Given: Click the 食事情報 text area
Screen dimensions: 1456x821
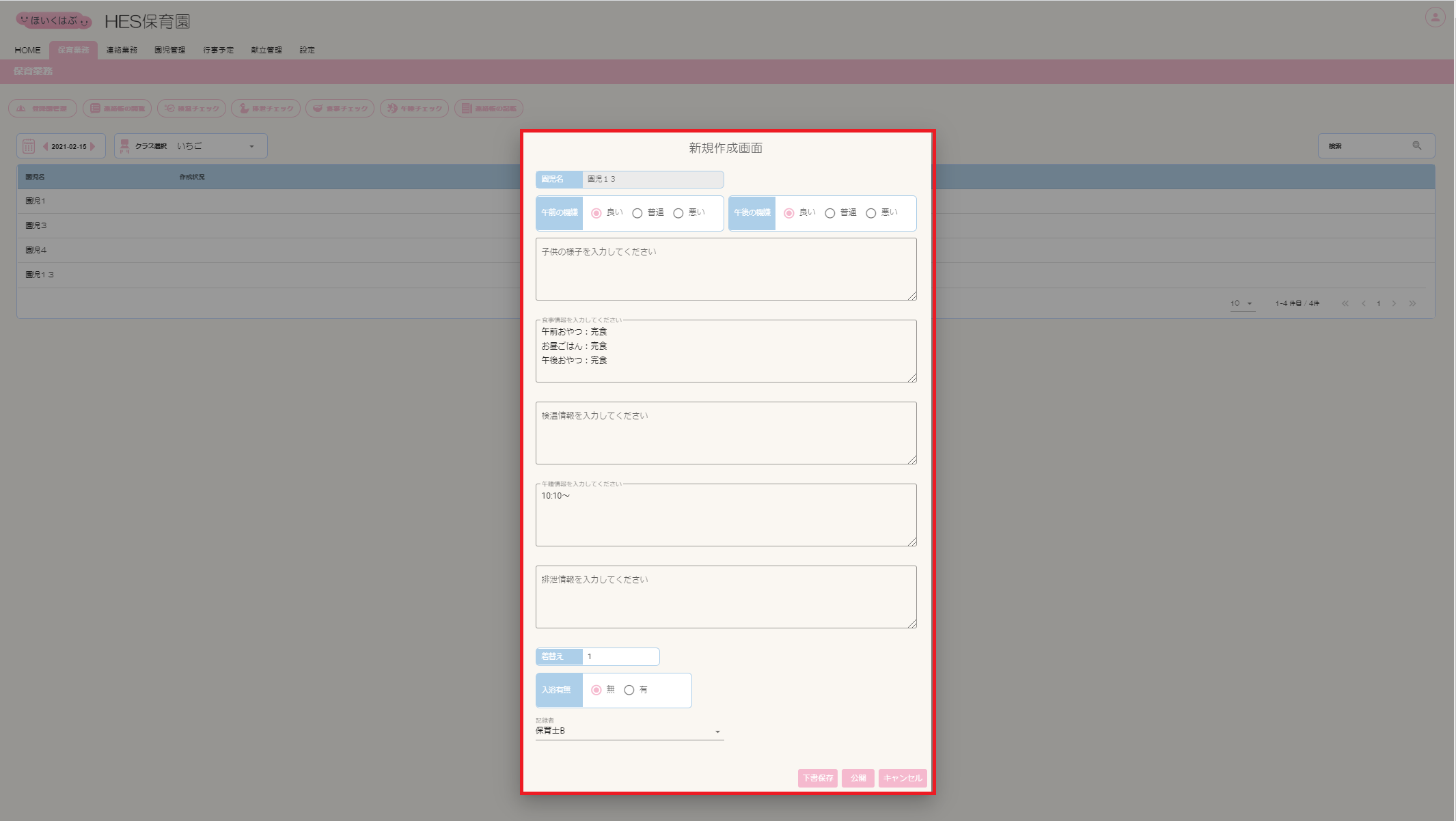Looking at the screenshot, I should tap(726, 351).
